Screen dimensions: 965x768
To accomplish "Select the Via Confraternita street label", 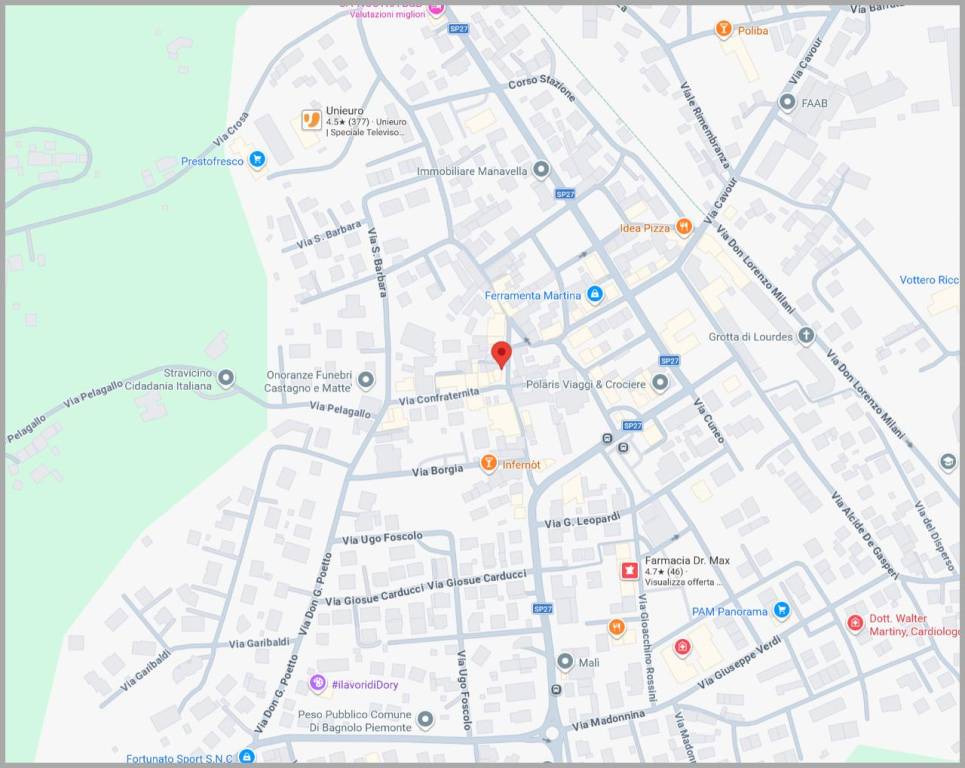I will click(x=439, y=397).
